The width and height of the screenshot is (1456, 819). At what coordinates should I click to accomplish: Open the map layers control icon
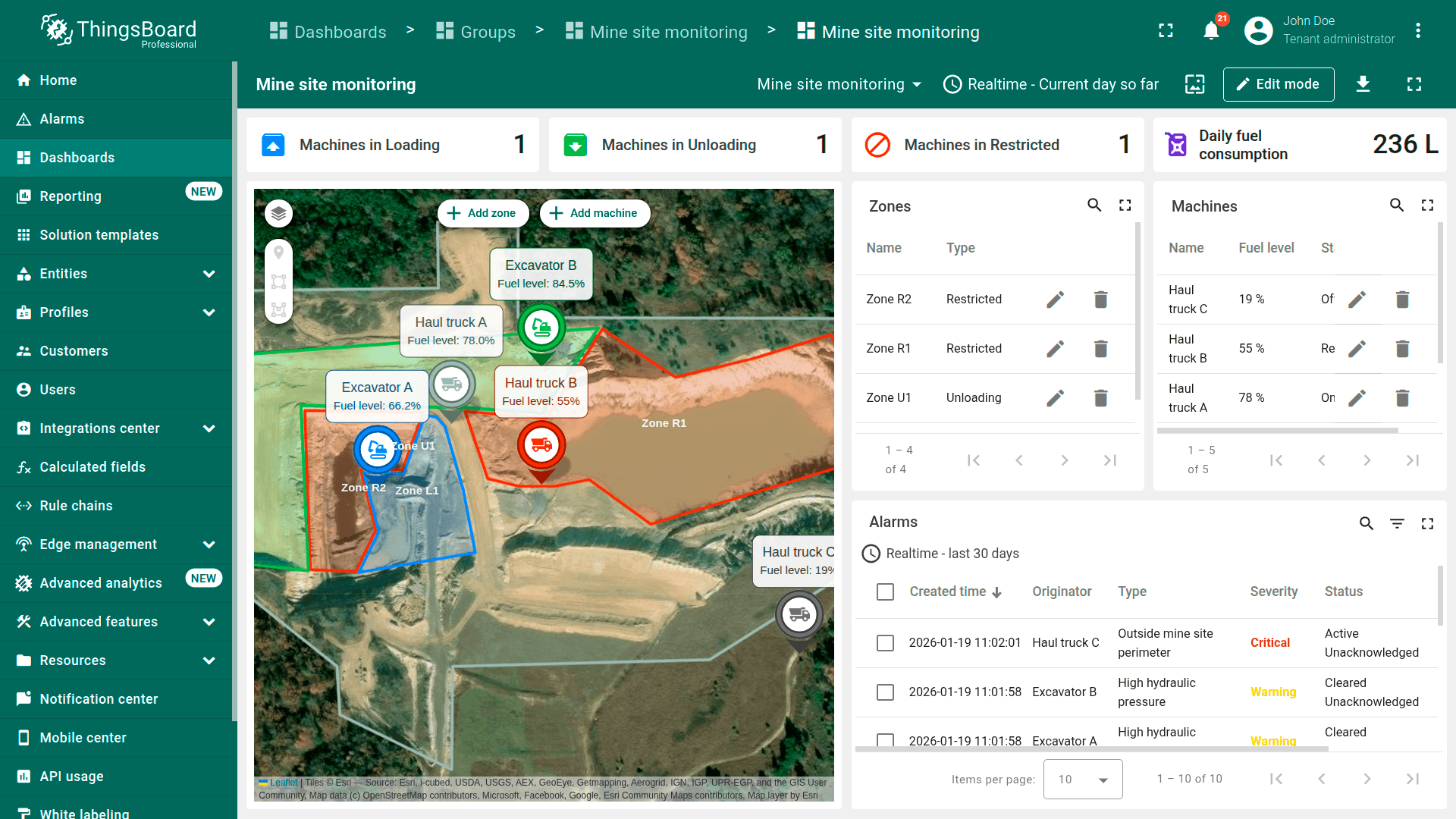click(278, 213)
